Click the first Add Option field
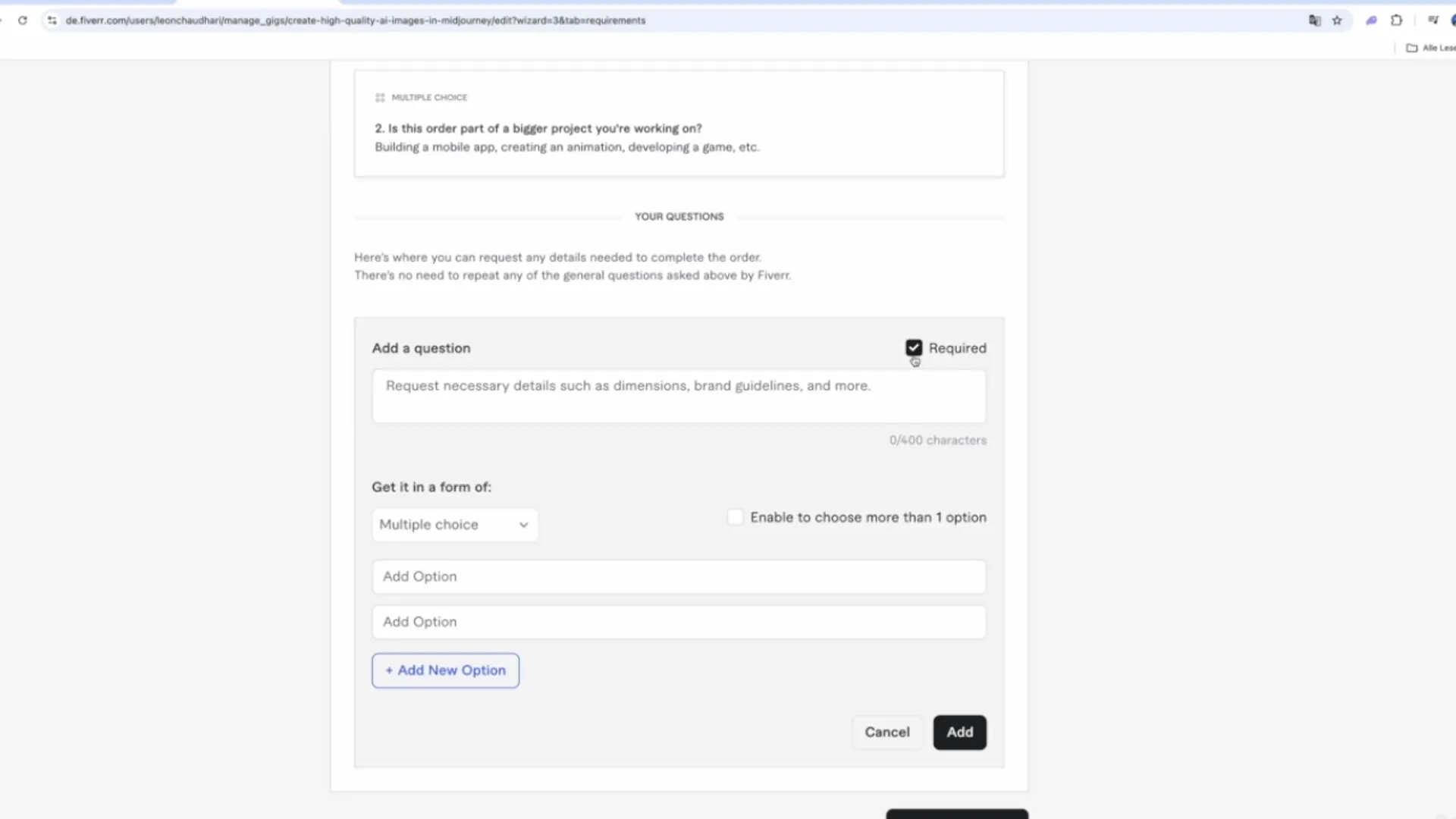Image resolution: width=1456 pixels, height=819 pixels. 679,577
